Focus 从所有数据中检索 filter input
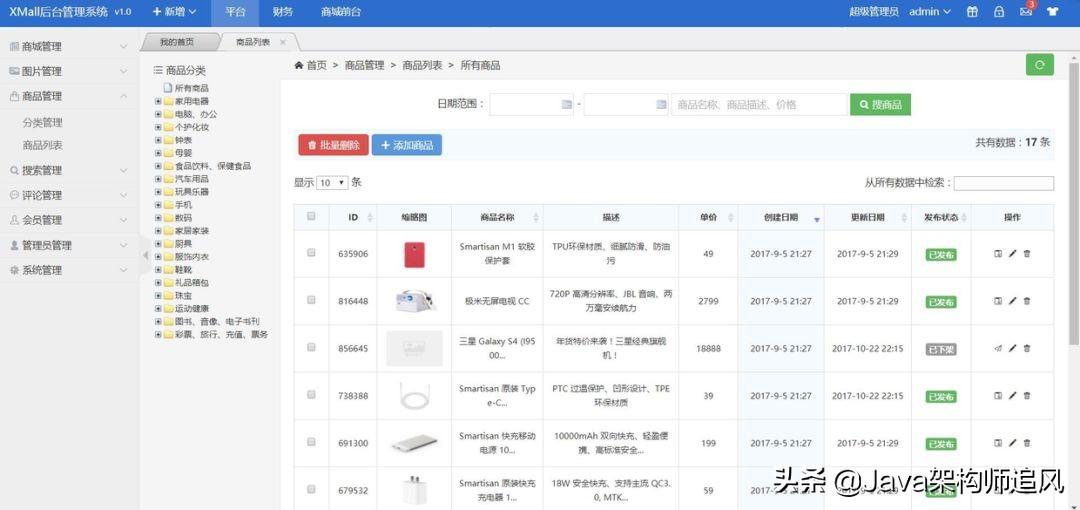The width and height of the screenshot is (1080, 510). (x=1004, y=183)
